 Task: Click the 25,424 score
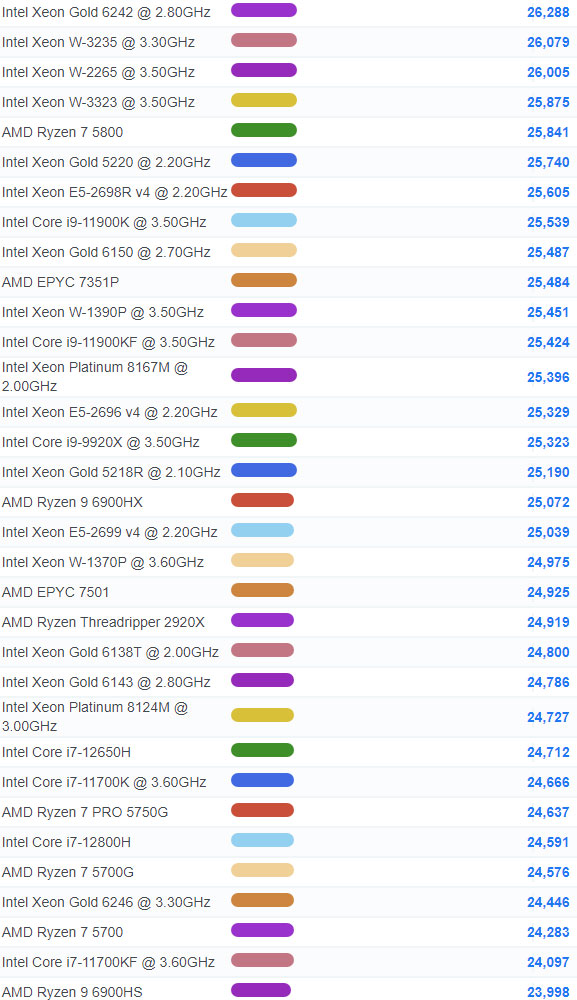(548, 342)
